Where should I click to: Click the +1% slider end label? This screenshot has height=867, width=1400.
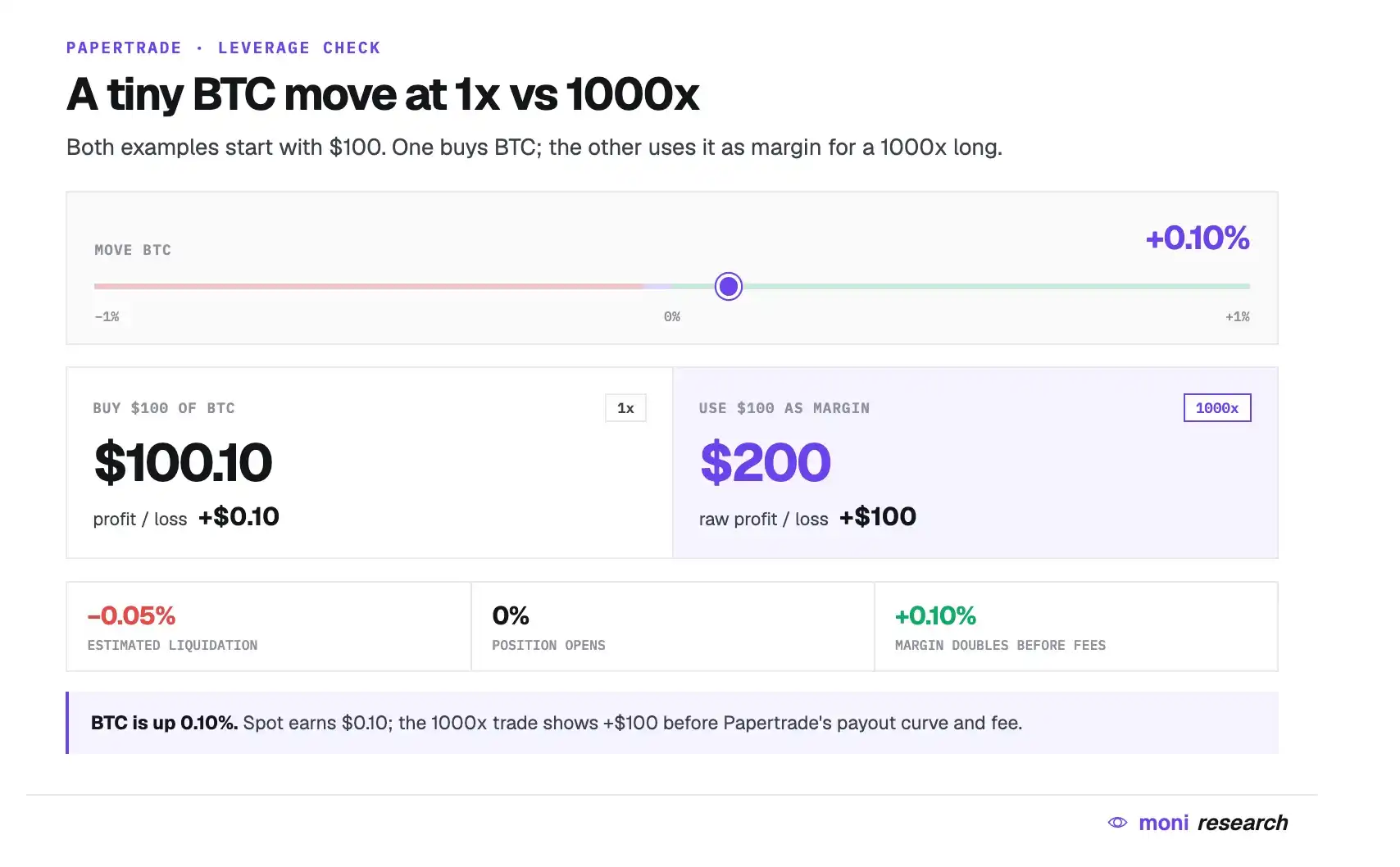pyautogui.click(x=1237, y=316)
